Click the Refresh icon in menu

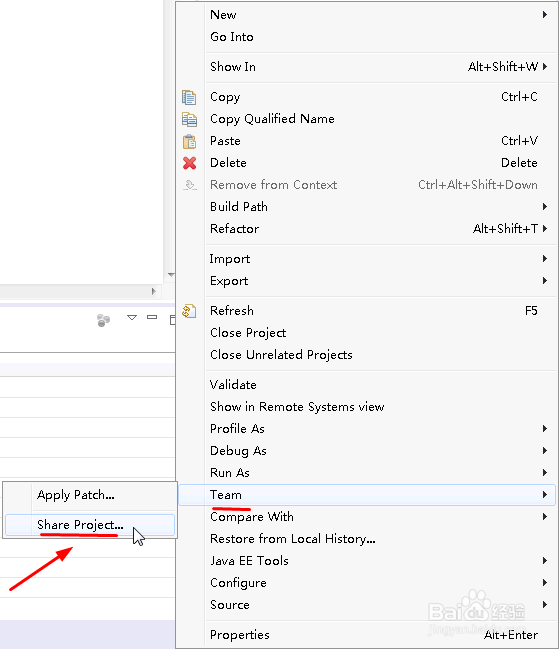(x=189, y=311)
